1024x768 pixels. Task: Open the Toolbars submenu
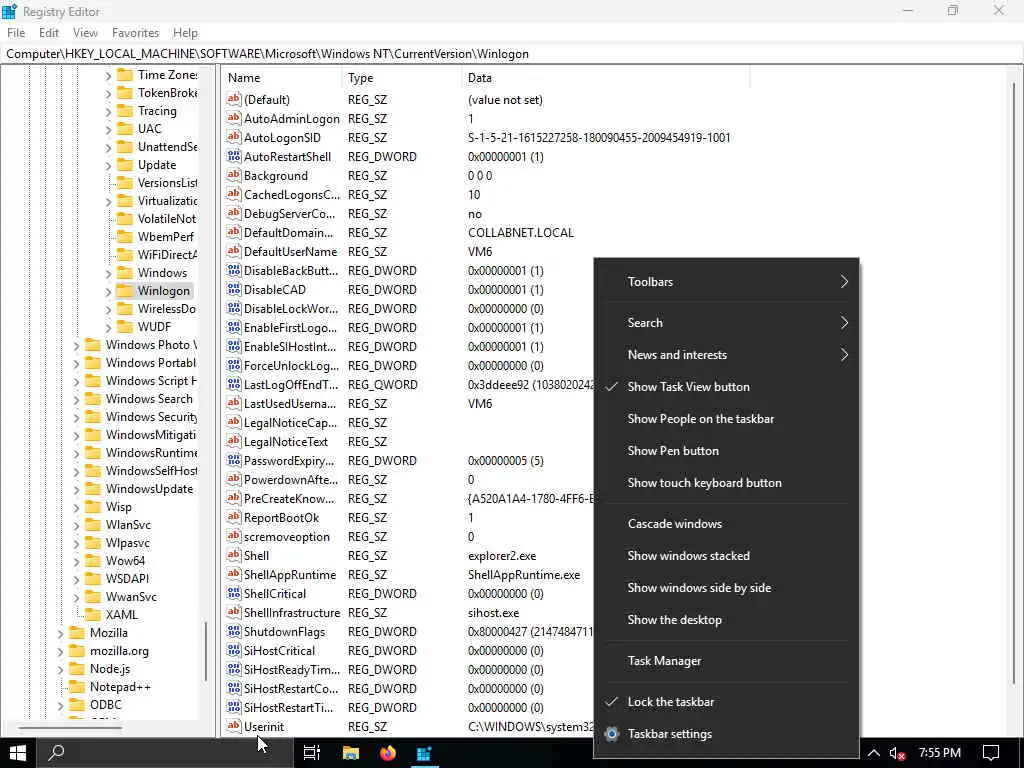click(x=726, y=282)
